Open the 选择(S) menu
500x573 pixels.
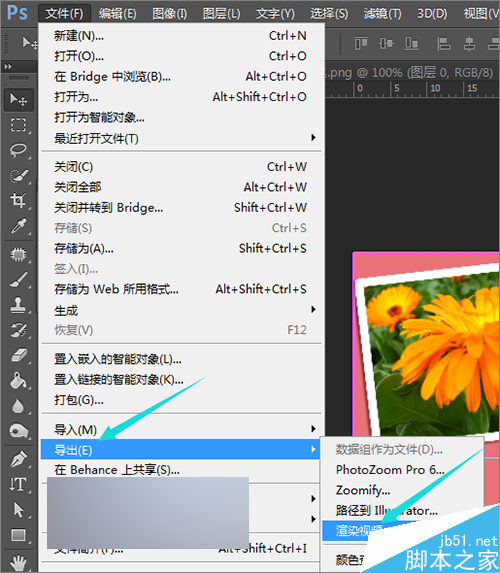click(329, 14)
